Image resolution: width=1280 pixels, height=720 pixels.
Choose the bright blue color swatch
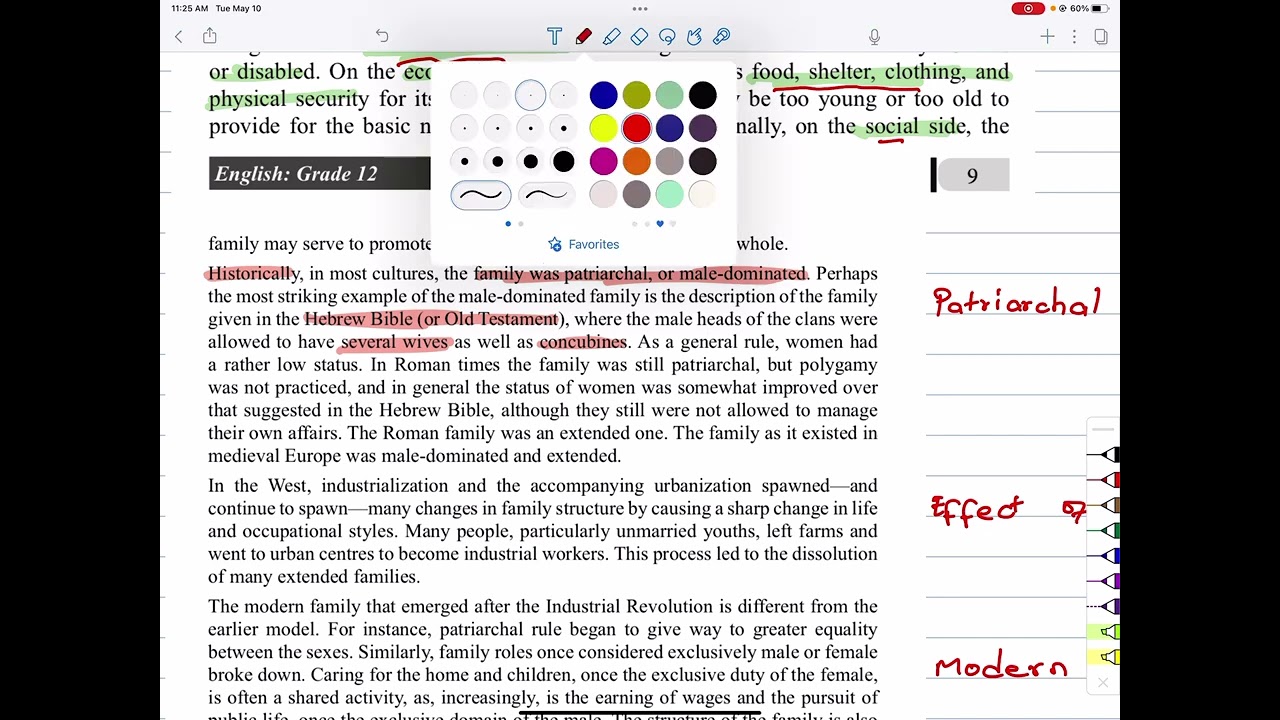tap(603, 95)
